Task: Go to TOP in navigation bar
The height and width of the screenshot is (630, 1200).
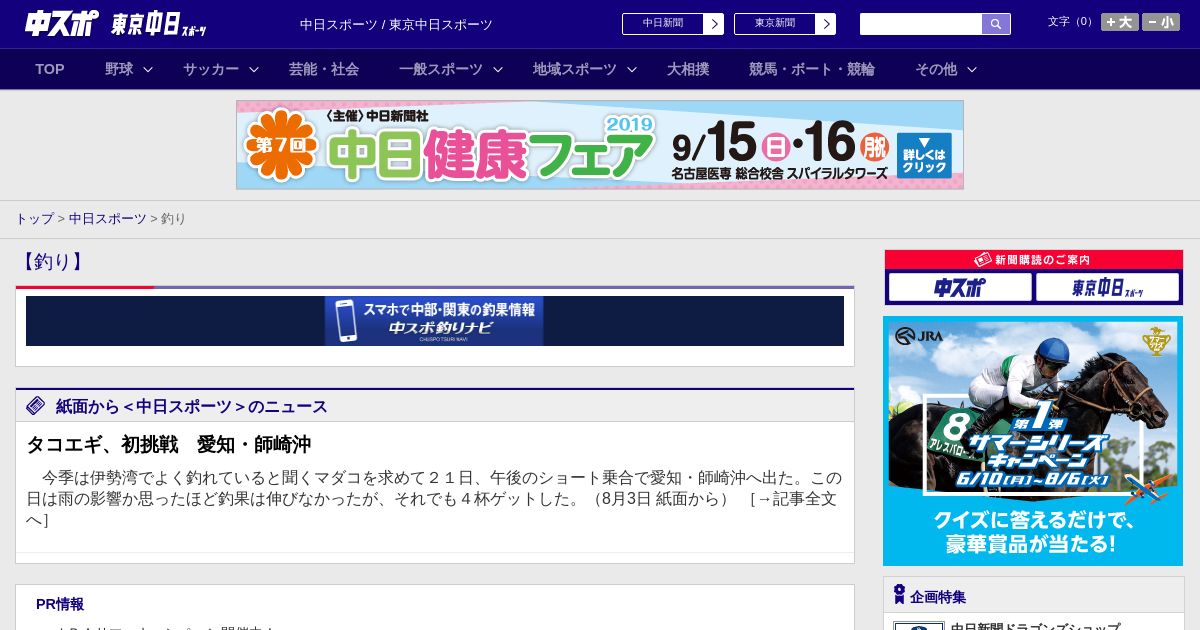Action: [50, 69]
